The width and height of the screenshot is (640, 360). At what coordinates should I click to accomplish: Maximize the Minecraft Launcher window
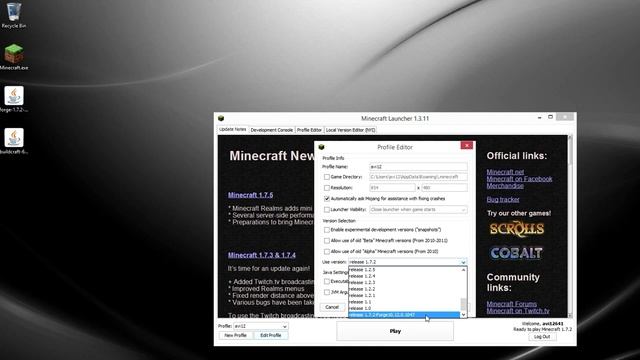(550, 117)
